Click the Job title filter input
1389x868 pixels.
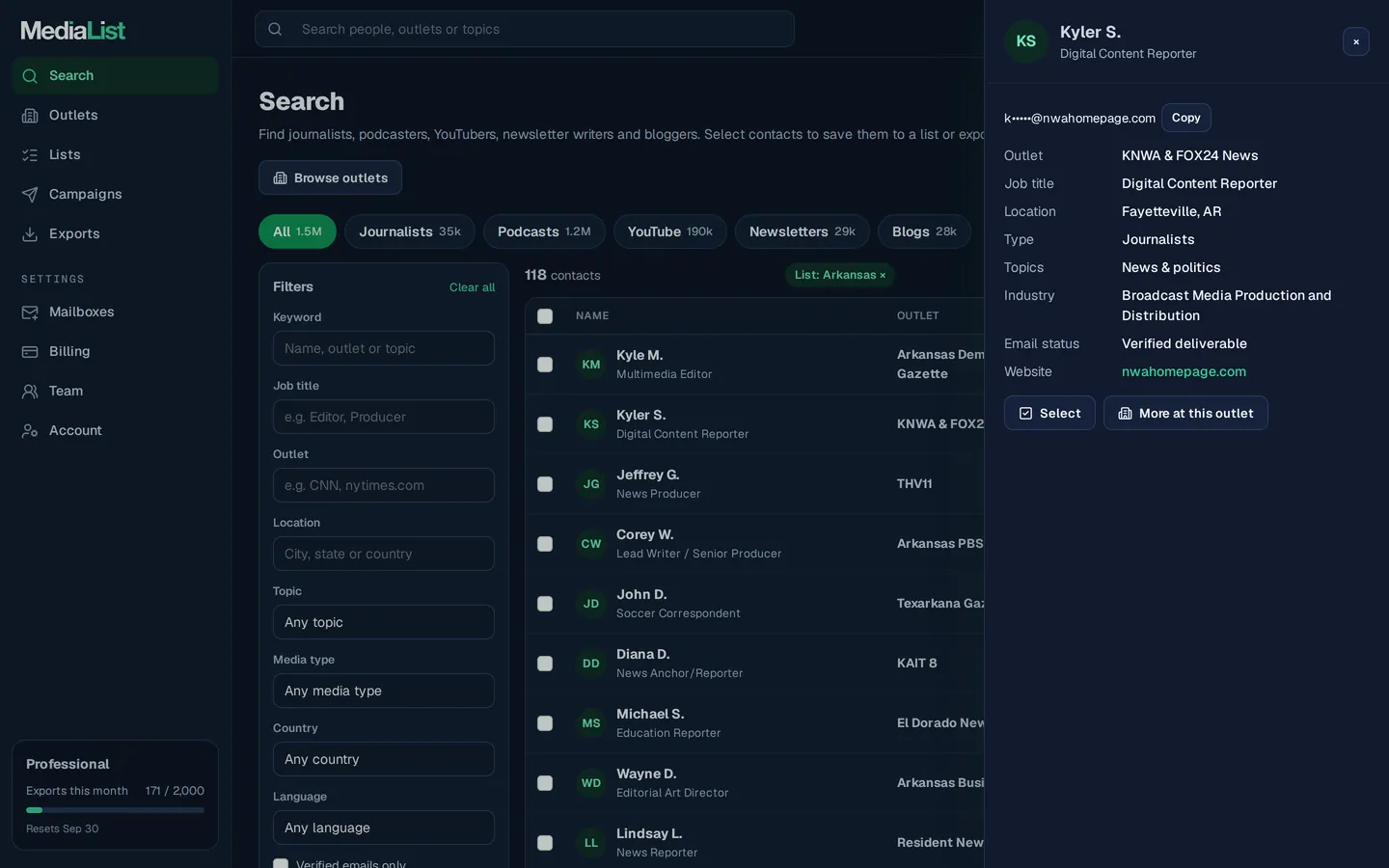[384, 417]
